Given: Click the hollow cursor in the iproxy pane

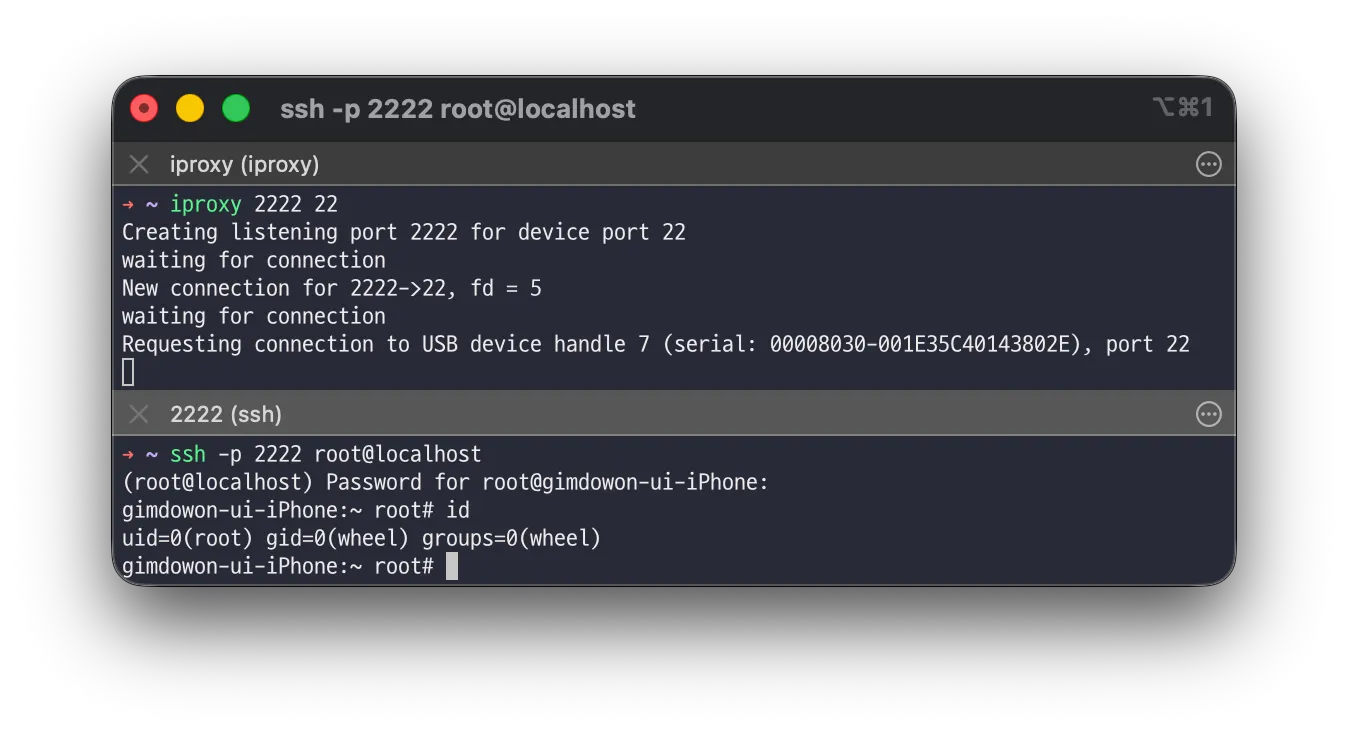Looking at the screenshot, I should pyautogui.click(x=128, y=372).
